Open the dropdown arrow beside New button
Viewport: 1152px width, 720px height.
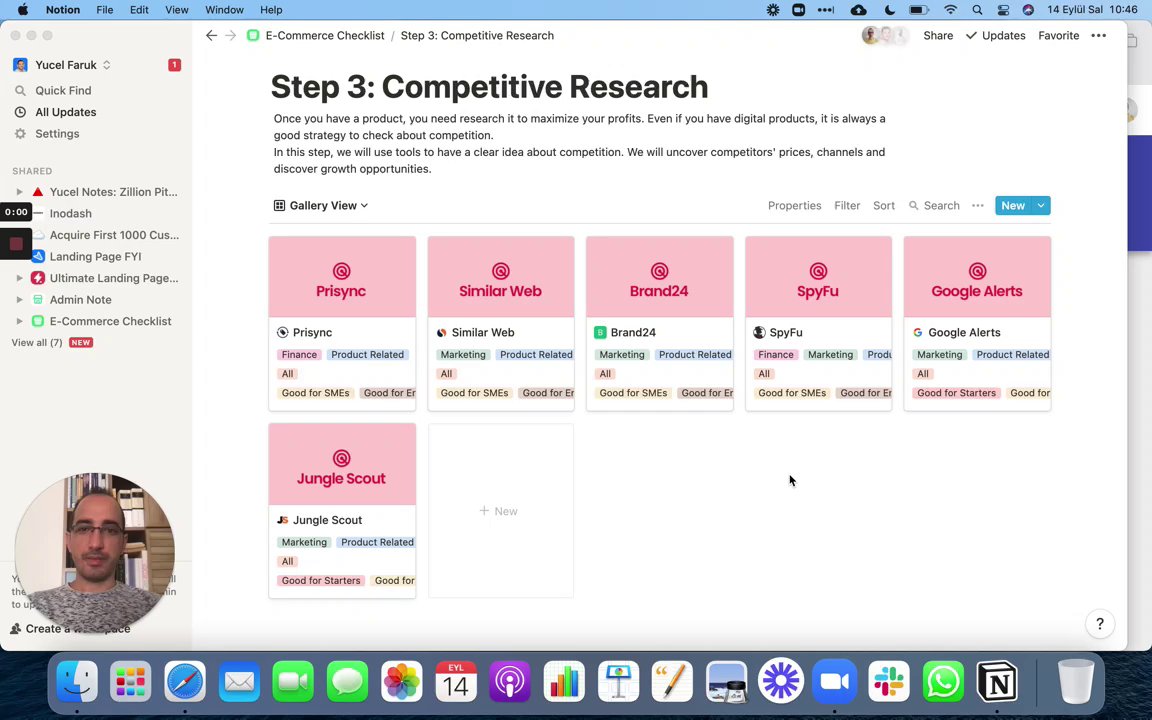click(x=1041, y=206)
